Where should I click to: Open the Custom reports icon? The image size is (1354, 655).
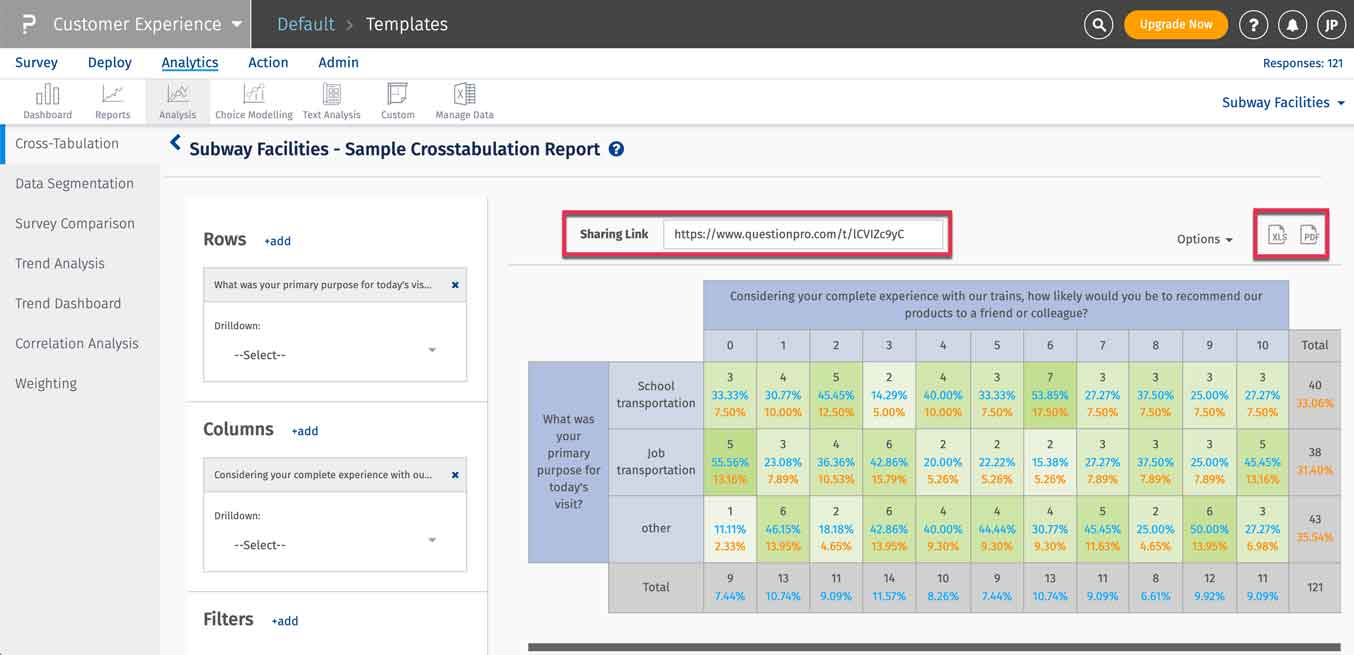(x=397, y=102)
